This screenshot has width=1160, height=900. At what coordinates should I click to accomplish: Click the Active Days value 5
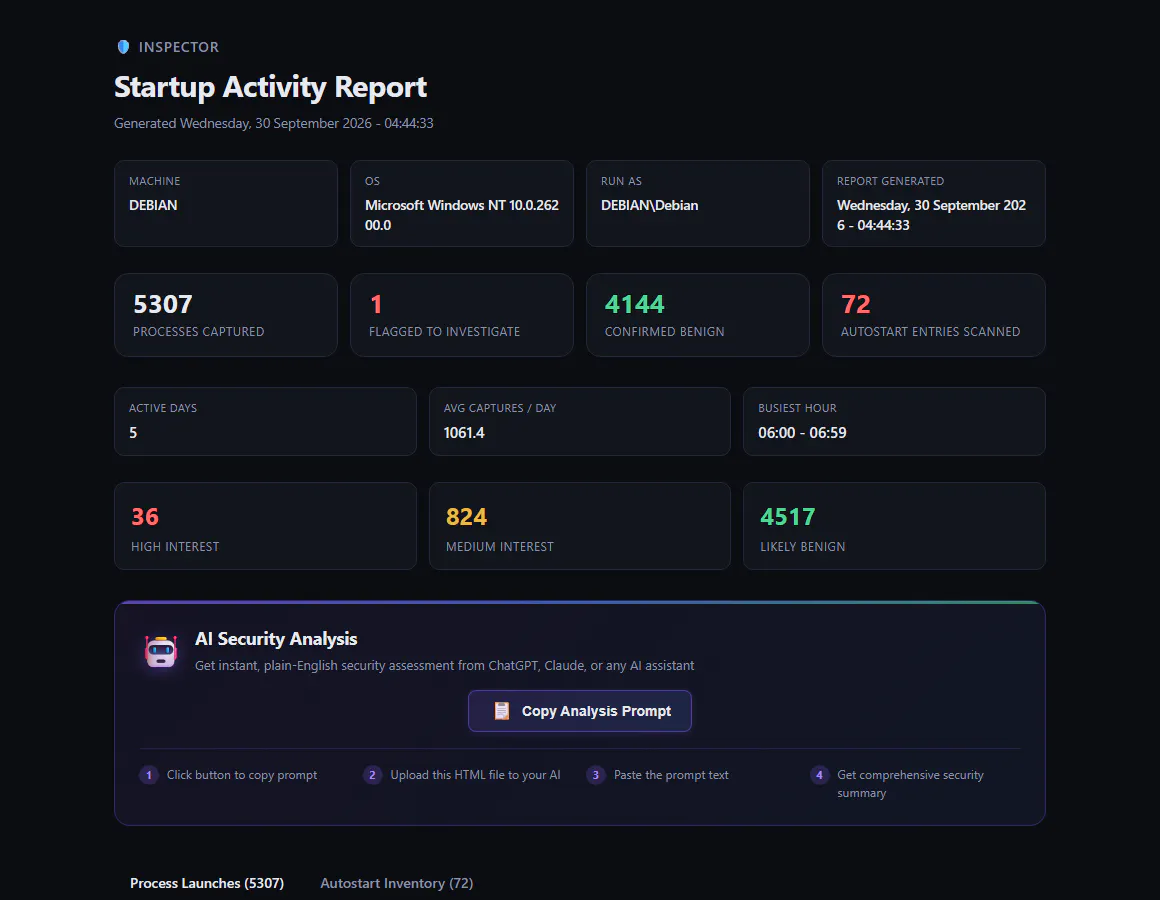133,433
